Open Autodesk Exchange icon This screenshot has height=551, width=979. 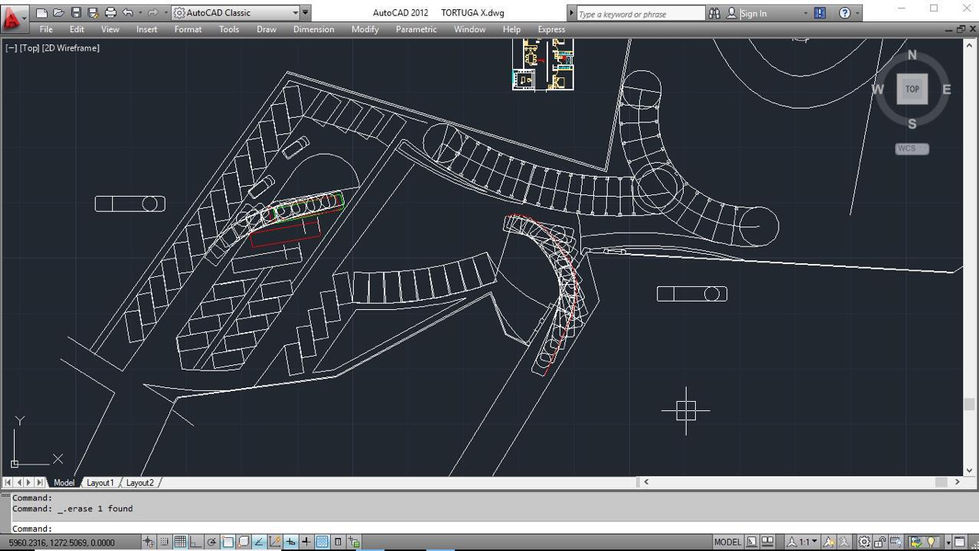coord(820,13)
